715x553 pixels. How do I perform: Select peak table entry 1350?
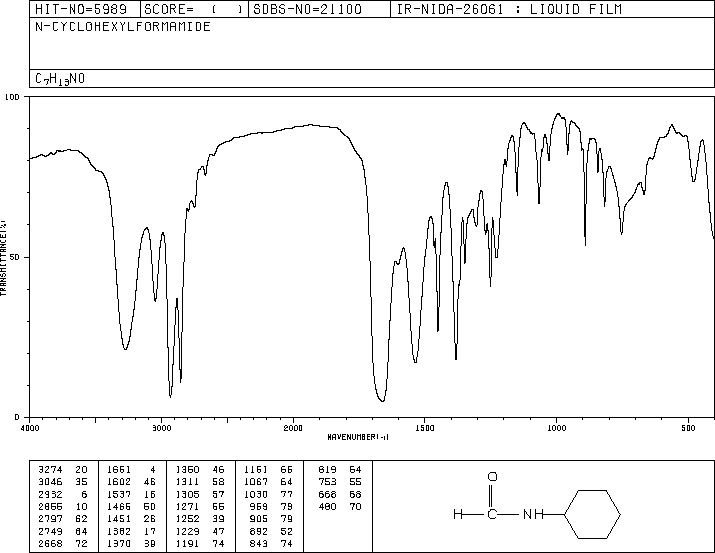coord(187,470)
